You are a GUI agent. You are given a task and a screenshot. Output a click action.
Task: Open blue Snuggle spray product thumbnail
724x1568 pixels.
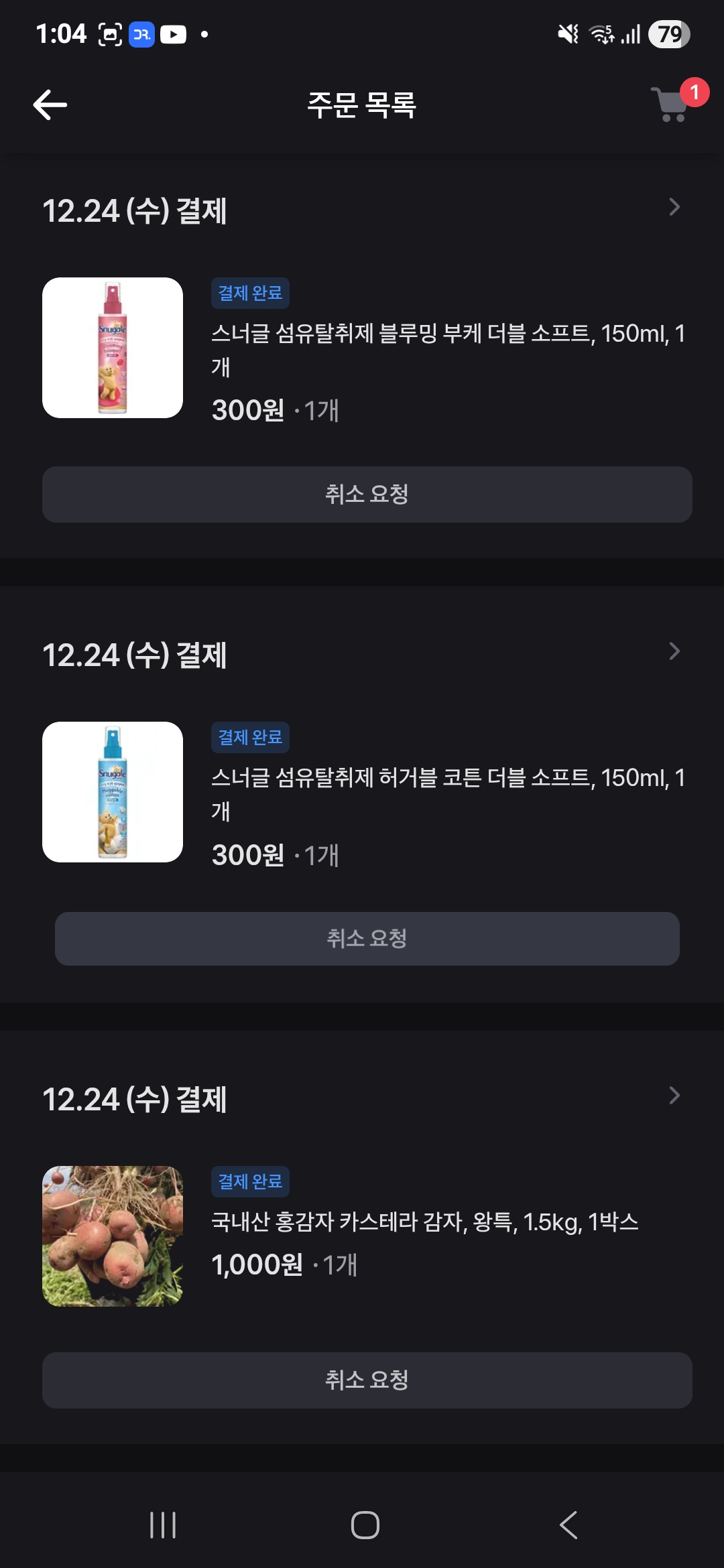click(113, 792)
